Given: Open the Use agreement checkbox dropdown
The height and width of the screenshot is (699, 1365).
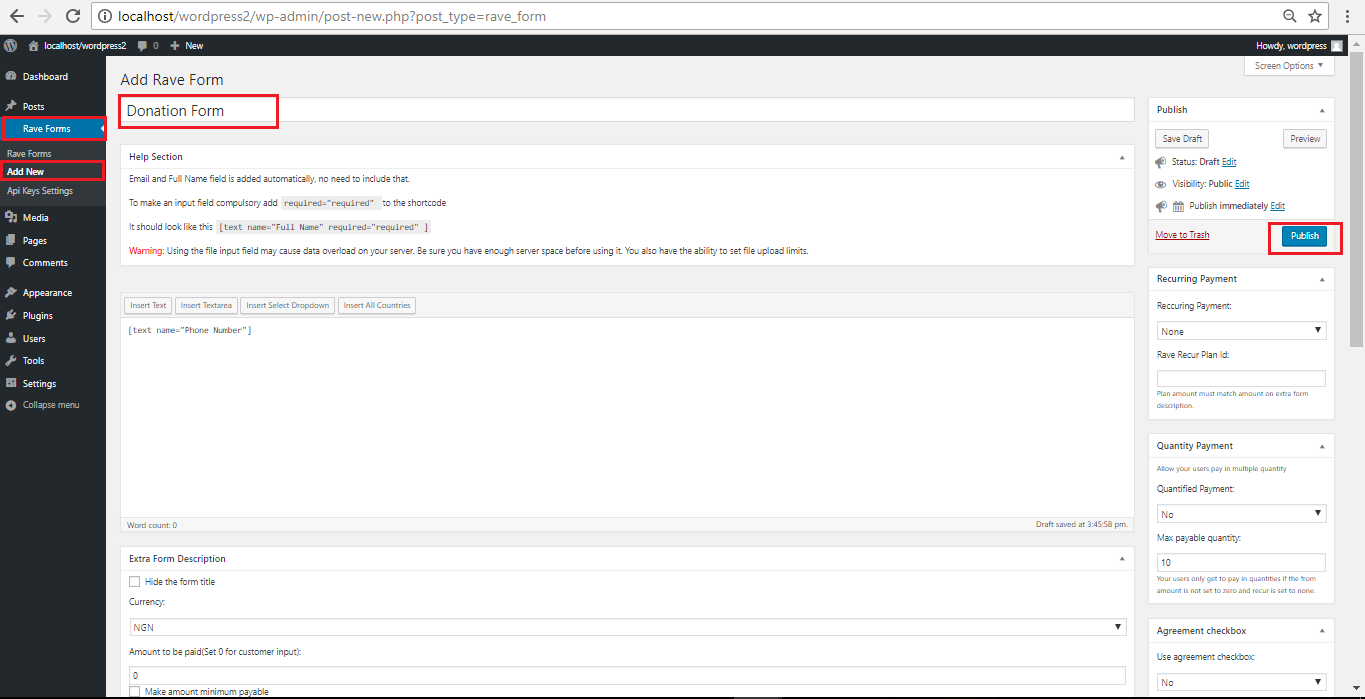Looking at the screenshot, I should pyautogui.click(x=1241, y=682).
